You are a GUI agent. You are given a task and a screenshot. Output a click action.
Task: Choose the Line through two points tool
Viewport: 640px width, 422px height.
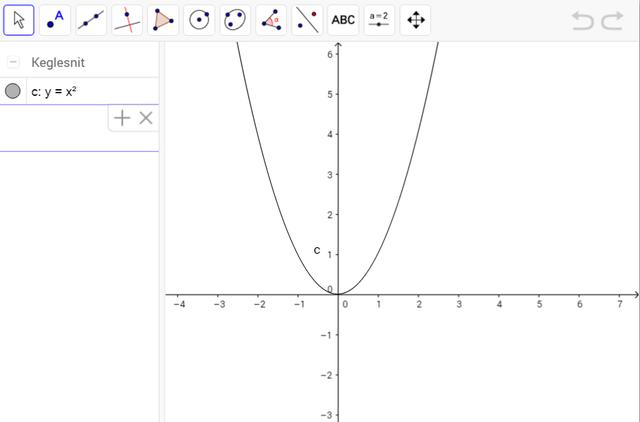point(91,20)
